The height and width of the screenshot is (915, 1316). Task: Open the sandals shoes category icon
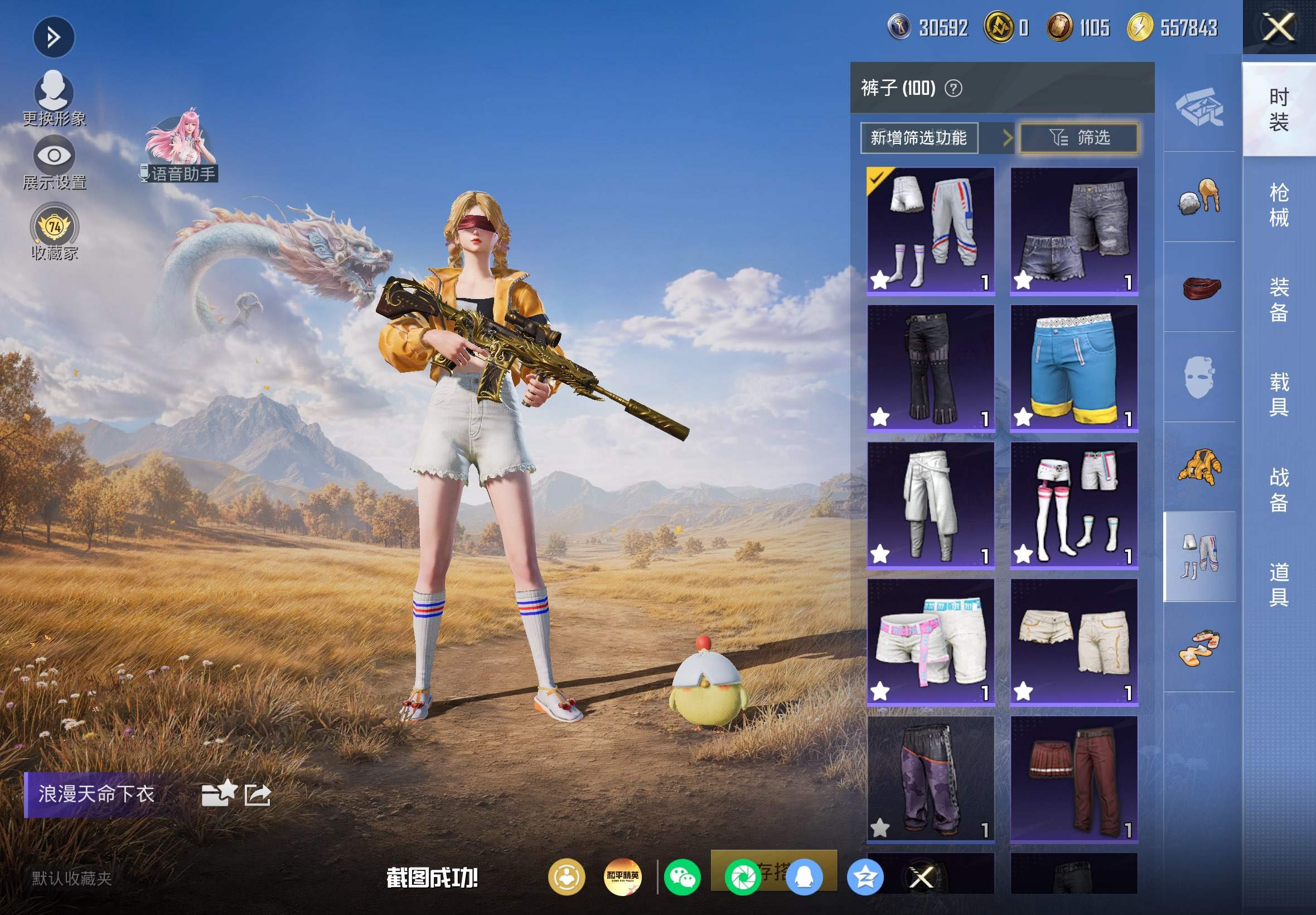(x=1199, y=647)
